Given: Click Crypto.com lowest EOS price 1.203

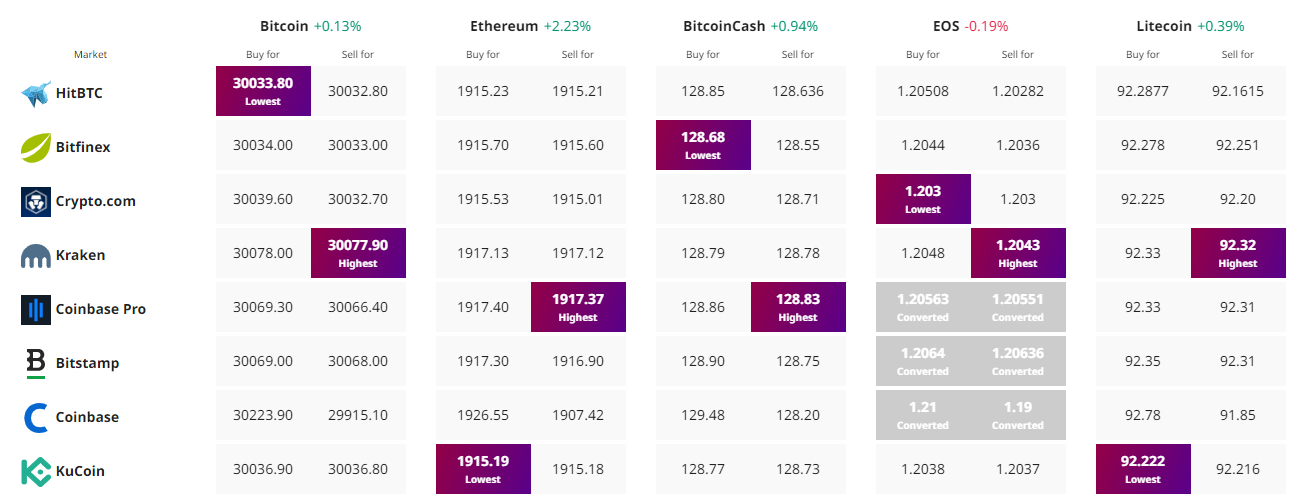Looking at the screenshot, I should (923, 199).
